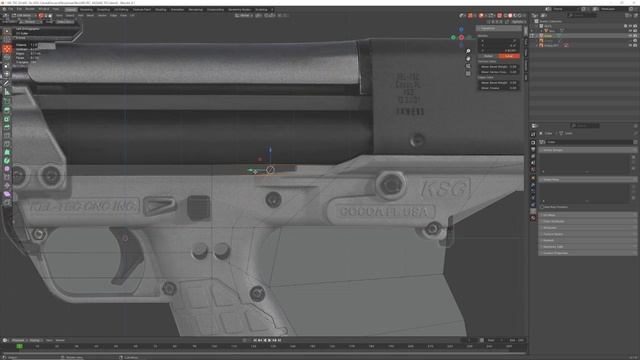Open Playback popover in timeline
Viewport: 640px width, 360px height.
point(18,340)
